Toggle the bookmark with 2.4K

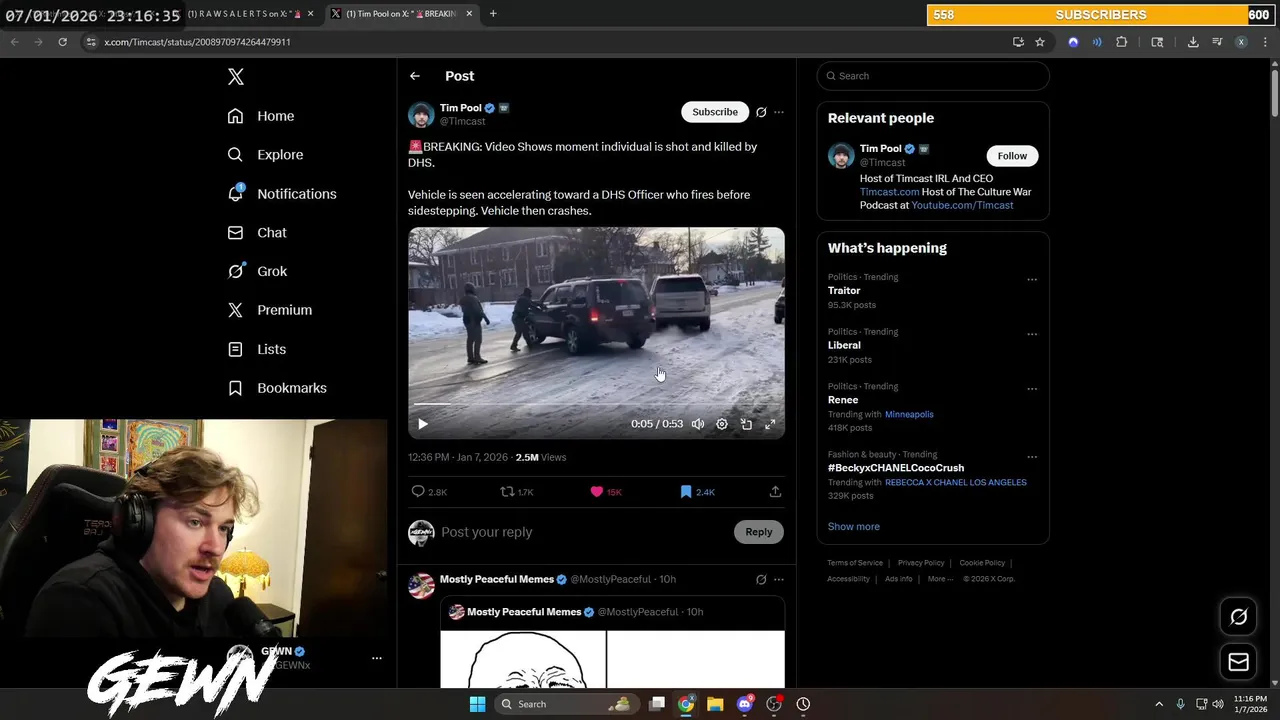(697, 492)
